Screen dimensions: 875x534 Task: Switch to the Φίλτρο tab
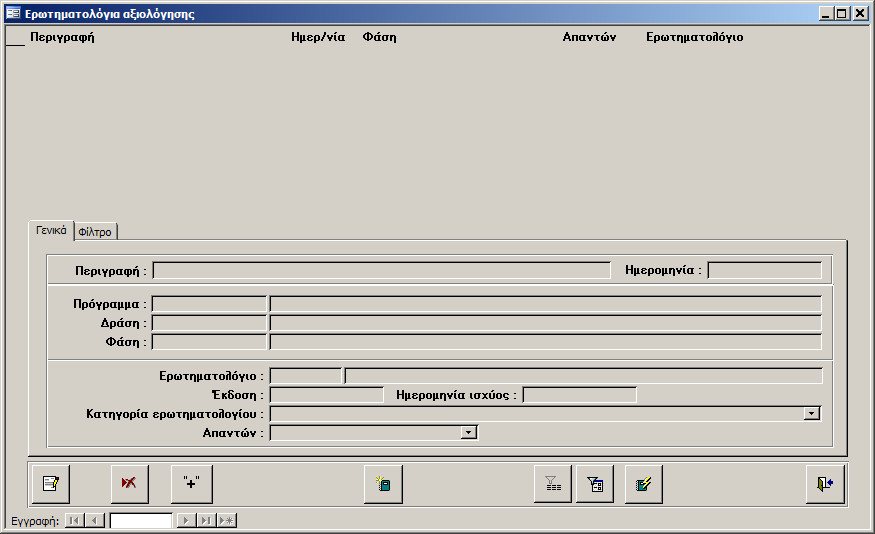click(x=95, y=232)
